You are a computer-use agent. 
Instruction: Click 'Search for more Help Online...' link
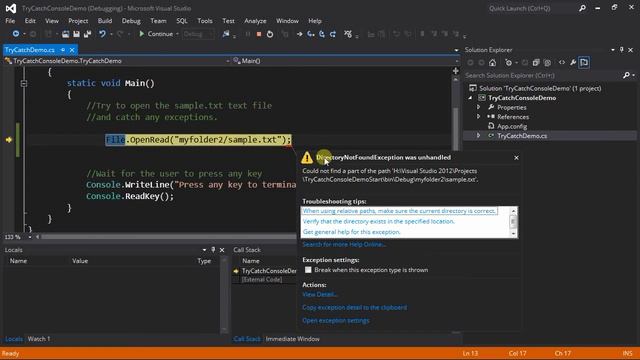(x=344, y=244)
